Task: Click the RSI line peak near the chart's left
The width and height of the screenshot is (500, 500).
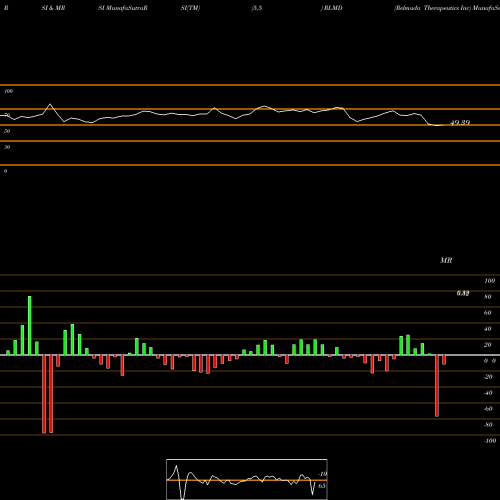Action: point(50,104)
